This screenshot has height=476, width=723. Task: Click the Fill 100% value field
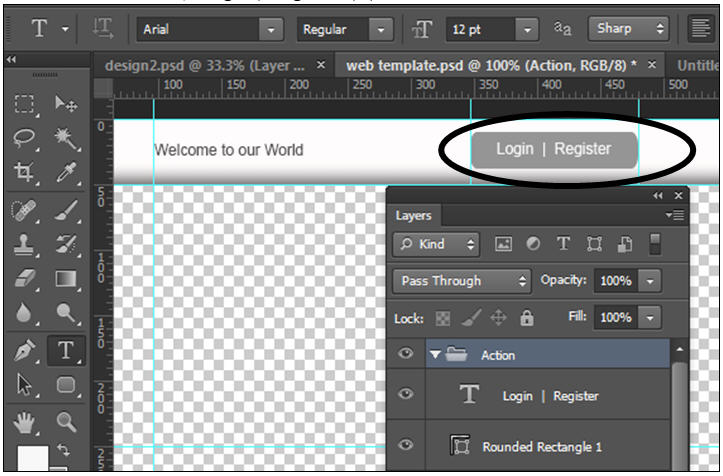[x=616, y=317]
